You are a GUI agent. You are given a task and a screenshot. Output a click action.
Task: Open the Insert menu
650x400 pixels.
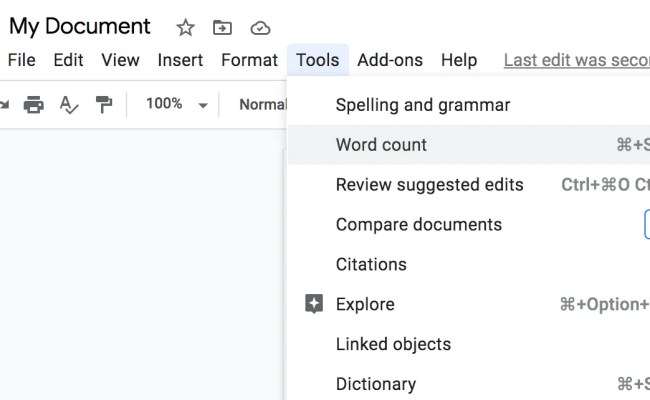pos(181,60)
